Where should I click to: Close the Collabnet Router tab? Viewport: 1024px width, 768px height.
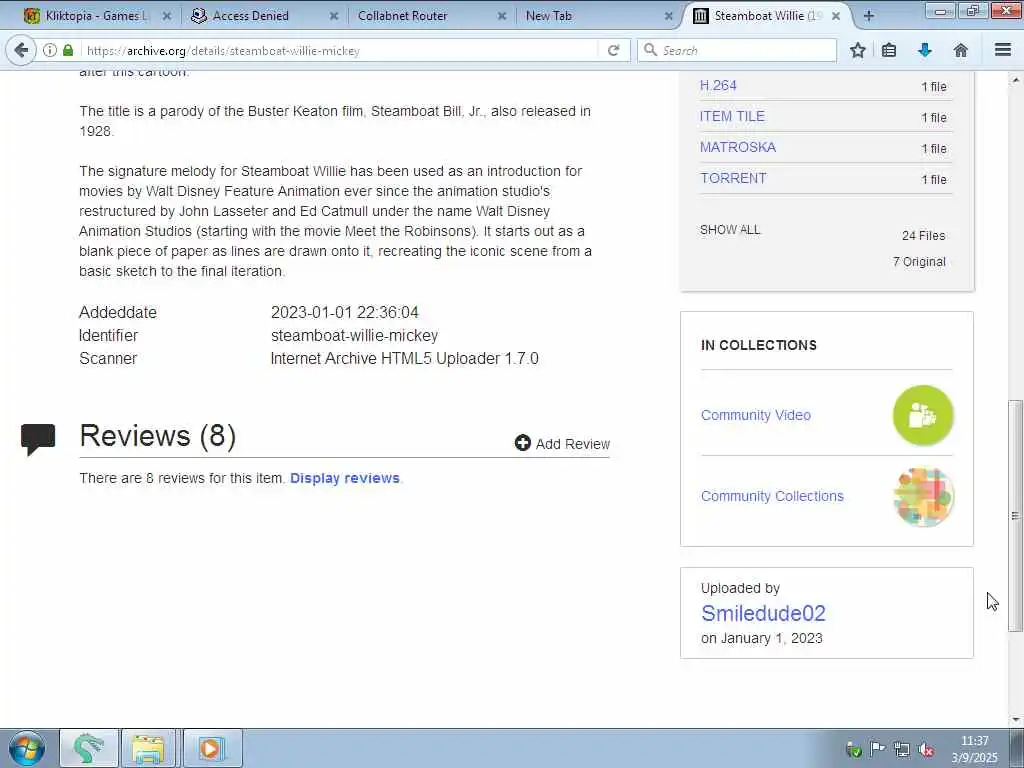coord(502,16)
